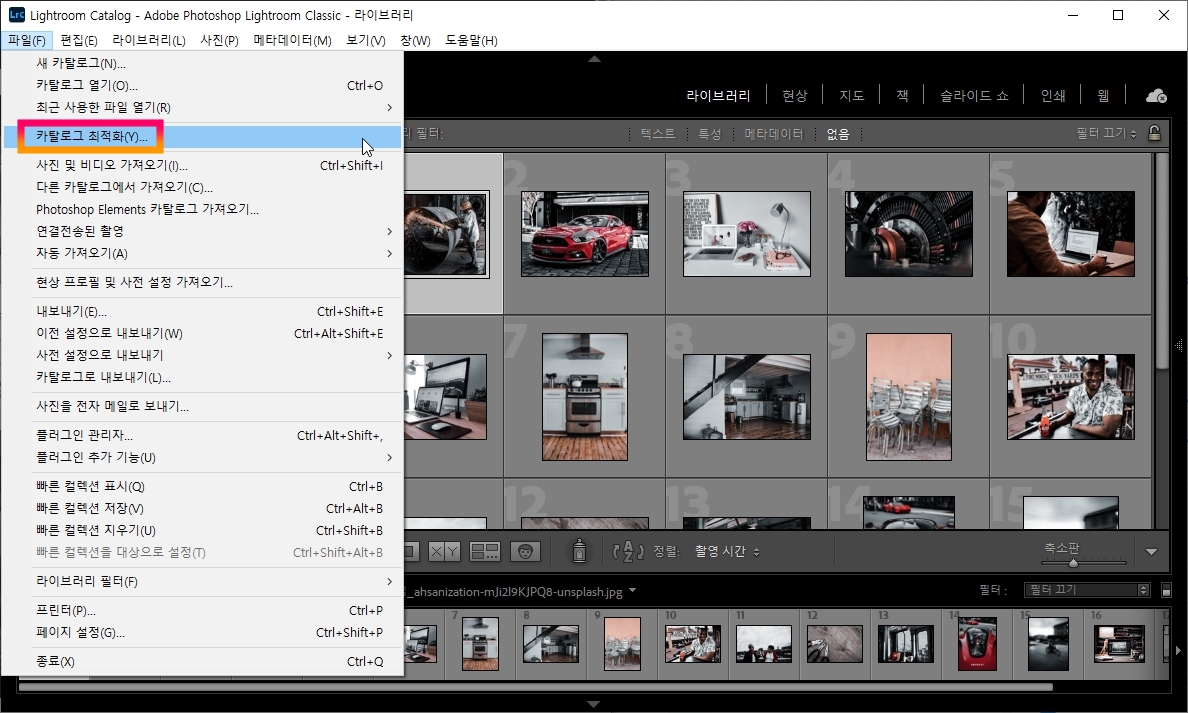Open the 메타데이터(M) menu
The height and width of the screenshot is (713, 1188).
(x=292, y=40)
